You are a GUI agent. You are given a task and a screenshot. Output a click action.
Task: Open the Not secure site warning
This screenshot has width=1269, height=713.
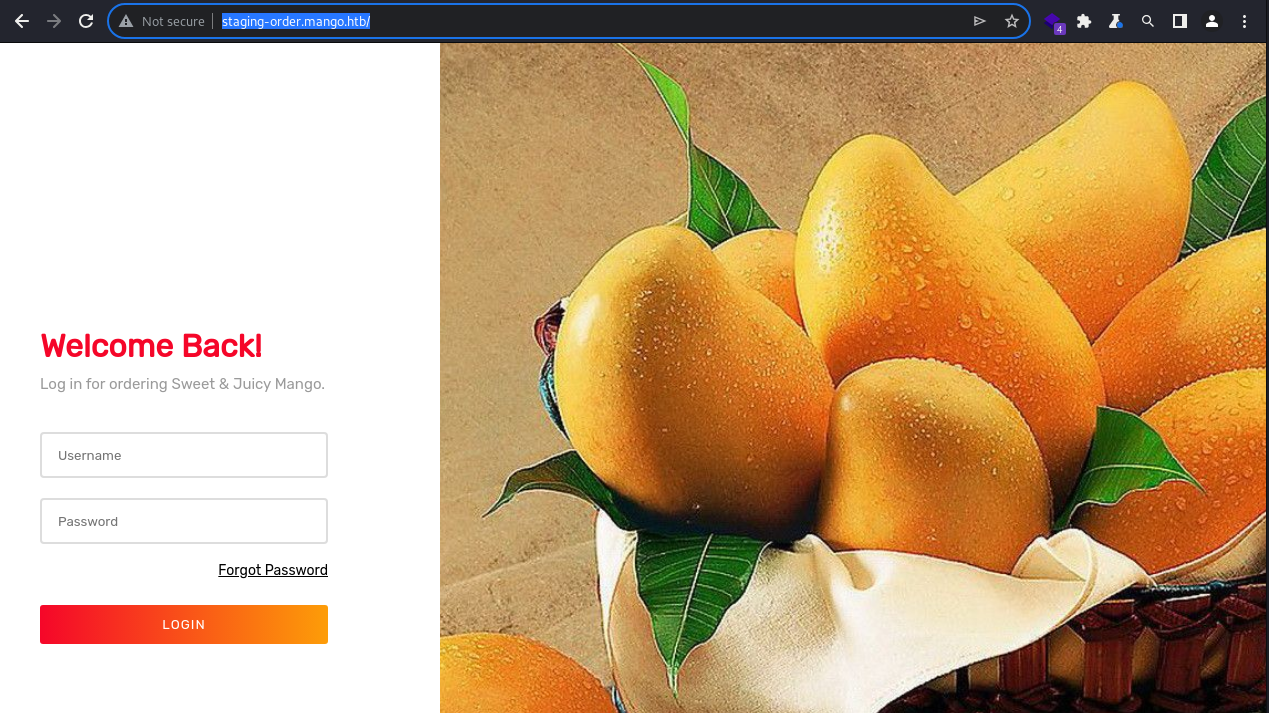pos(161,21)
